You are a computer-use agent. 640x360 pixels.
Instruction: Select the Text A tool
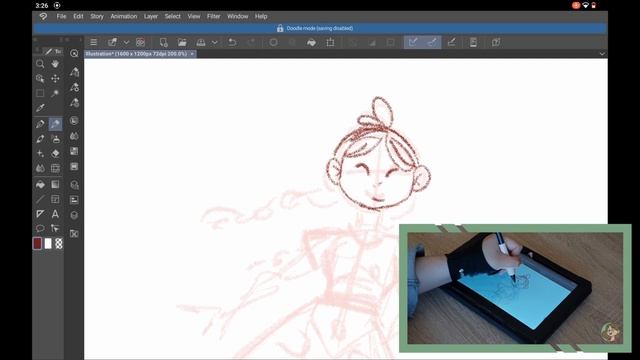point(55,214)
